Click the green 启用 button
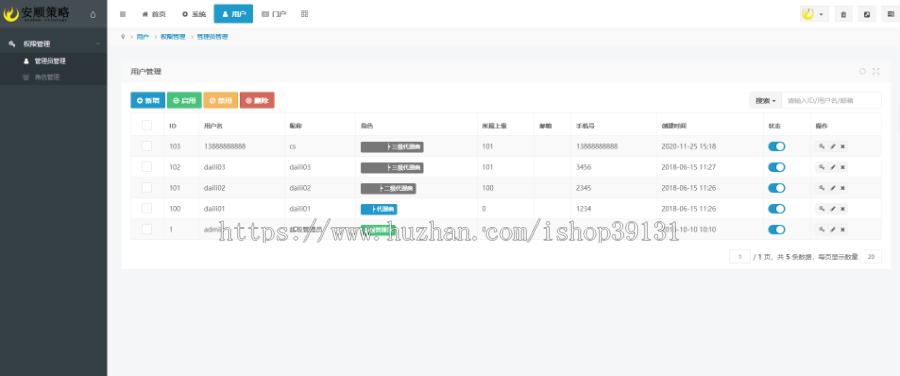The width and height of the screenshot is (900, 376). (x=184, y=100)
